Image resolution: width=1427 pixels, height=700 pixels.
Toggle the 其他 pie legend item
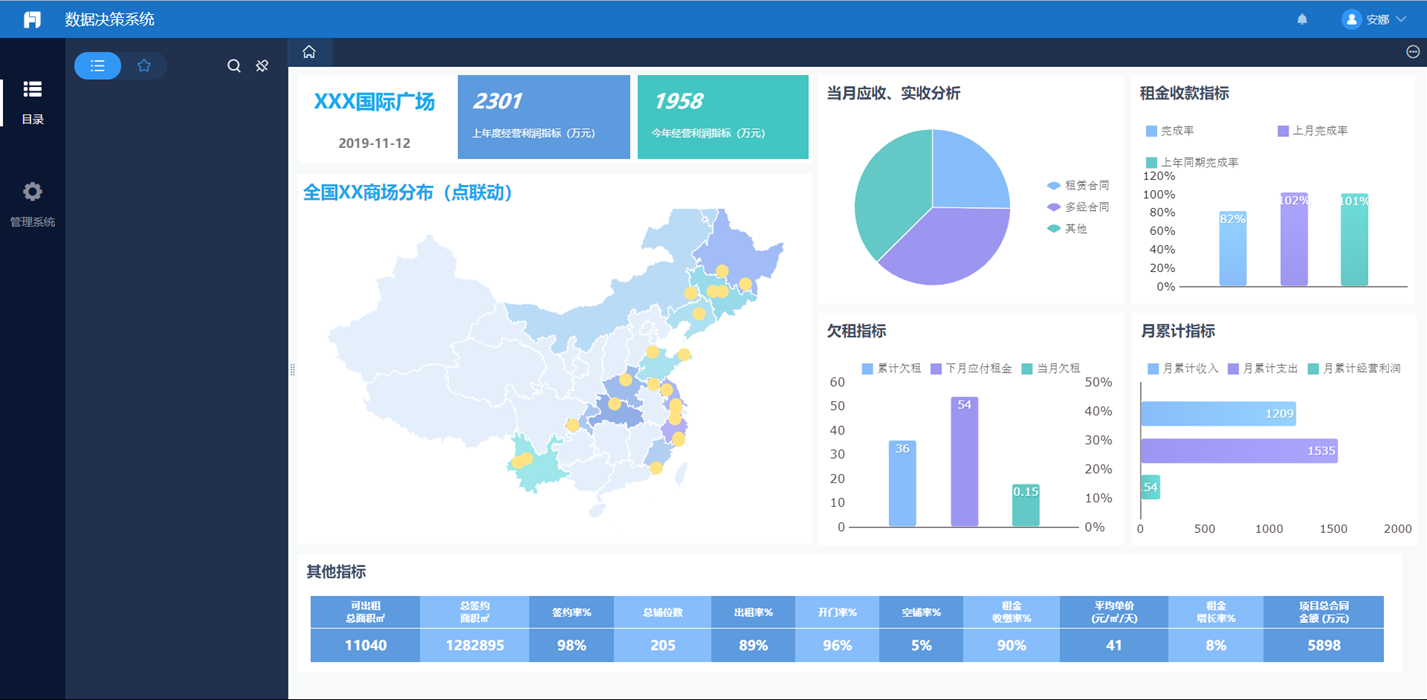coord(1067,229)
